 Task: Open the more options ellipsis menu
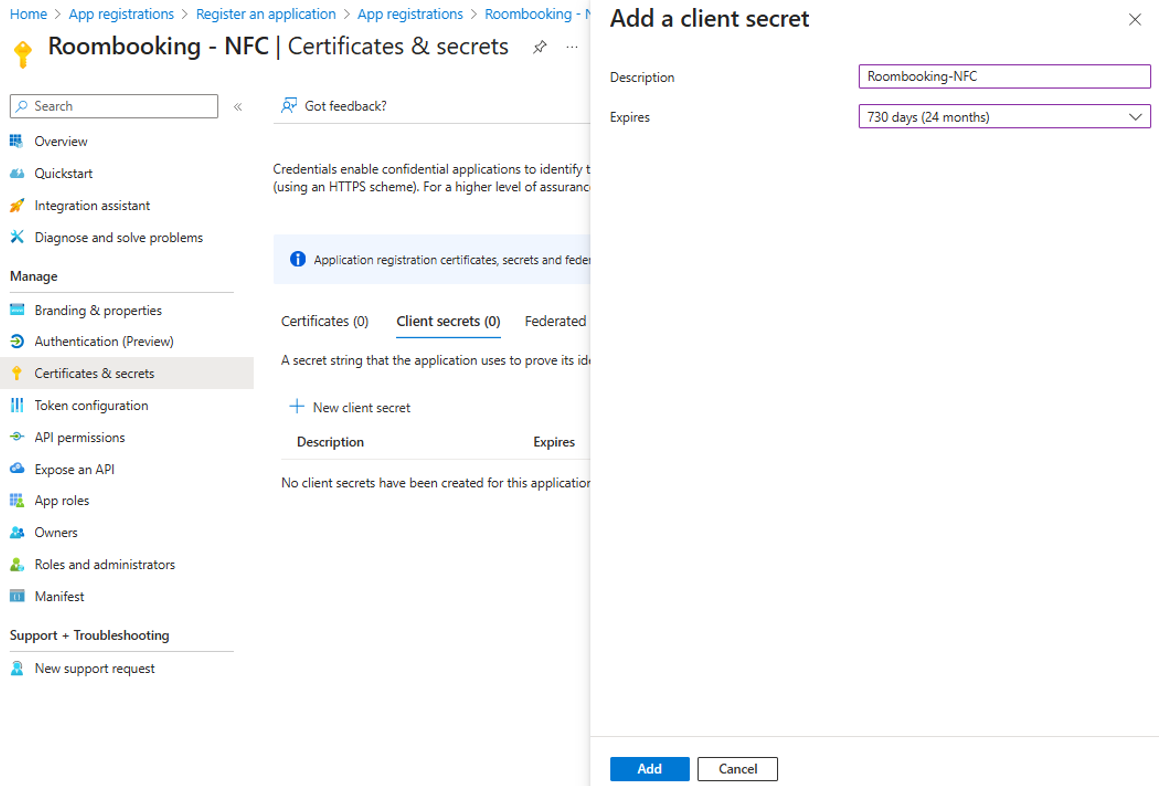pos(571,47)
